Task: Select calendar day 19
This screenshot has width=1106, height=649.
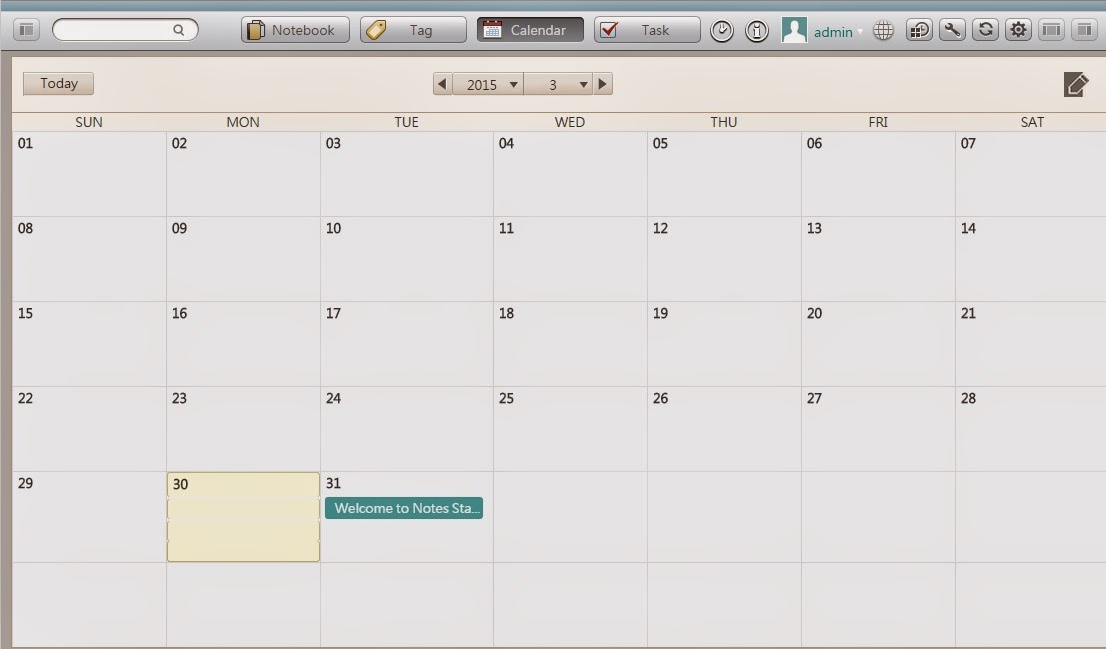Action: click(724, 344)
